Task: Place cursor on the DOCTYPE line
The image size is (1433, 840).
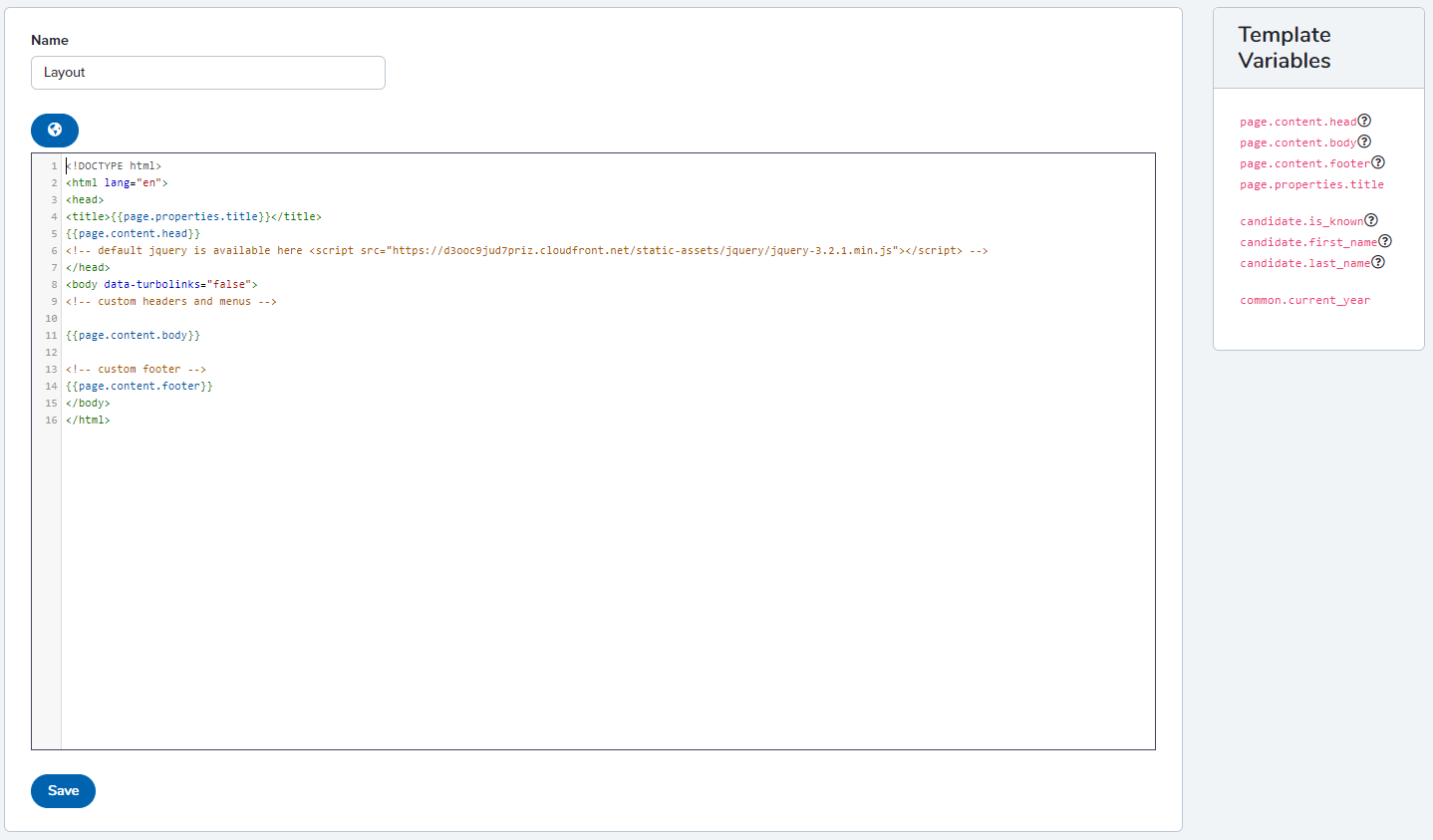Action: tap(114, 166)
